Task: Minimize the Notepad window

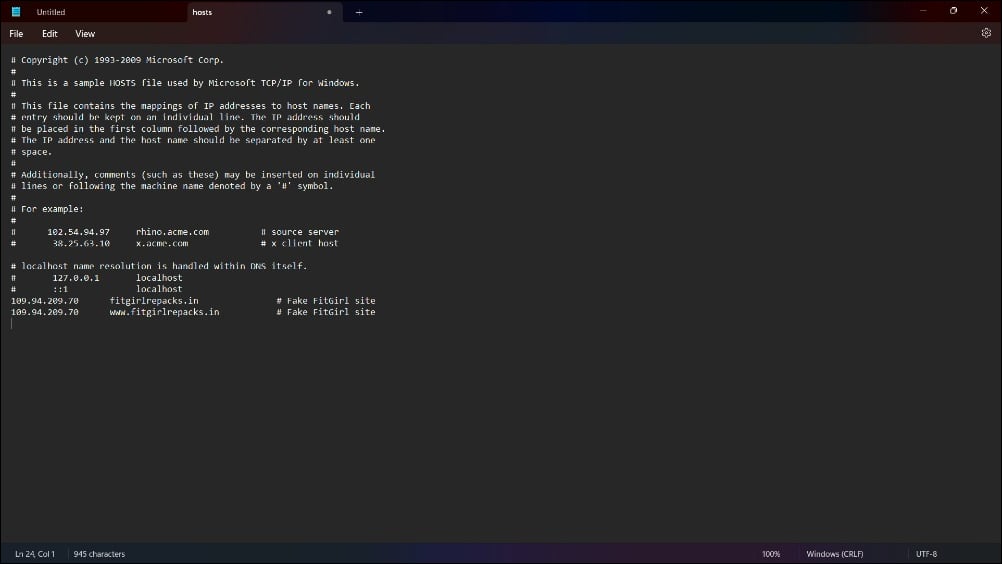Action: click(x=923, y=11)
